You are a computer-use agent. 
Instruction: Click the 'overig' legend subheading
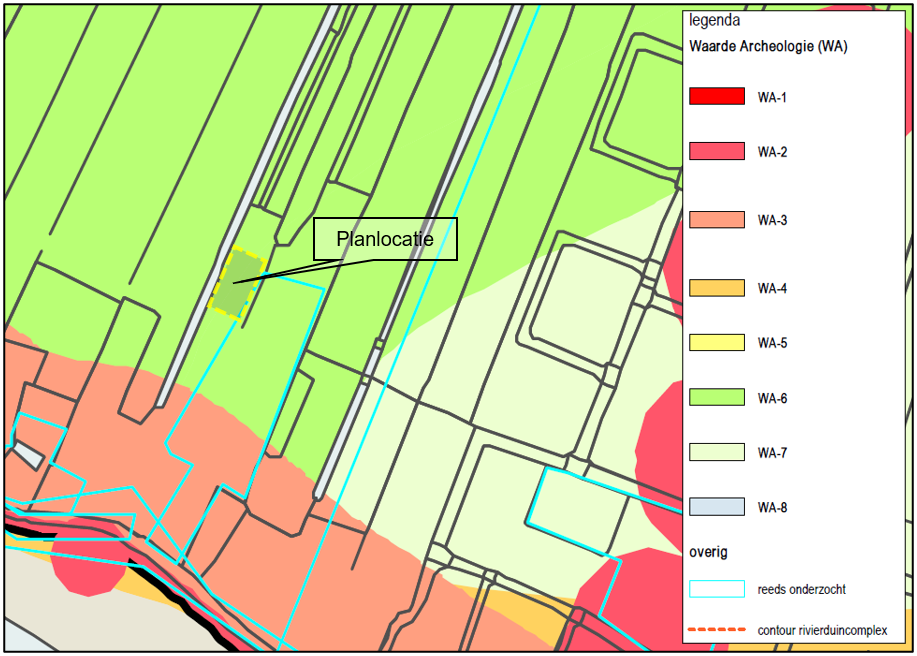click(708, 552)
